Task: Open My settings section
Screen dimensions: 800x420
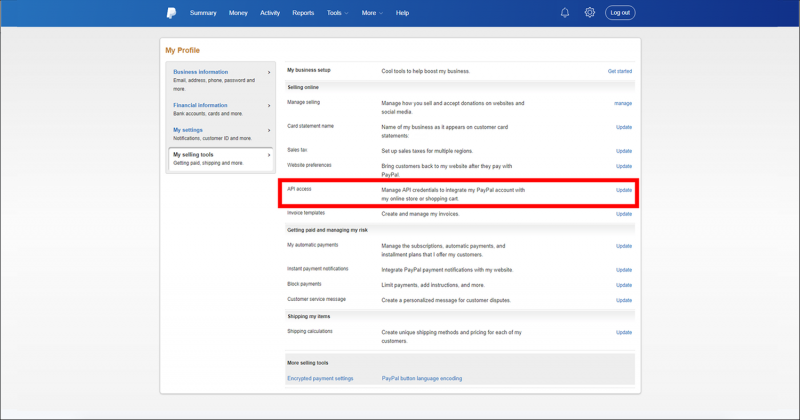Action: (188, 130)
